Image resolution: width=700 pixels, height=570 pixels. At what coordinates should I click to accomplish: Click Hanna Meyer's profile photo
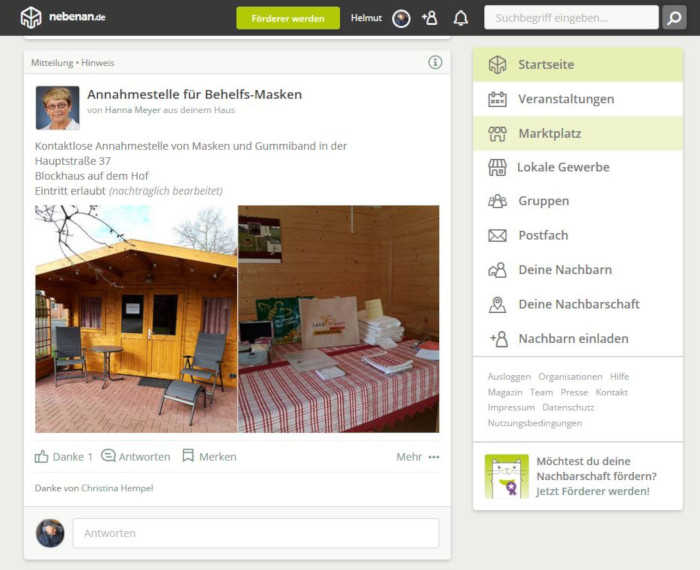point(58,108)
